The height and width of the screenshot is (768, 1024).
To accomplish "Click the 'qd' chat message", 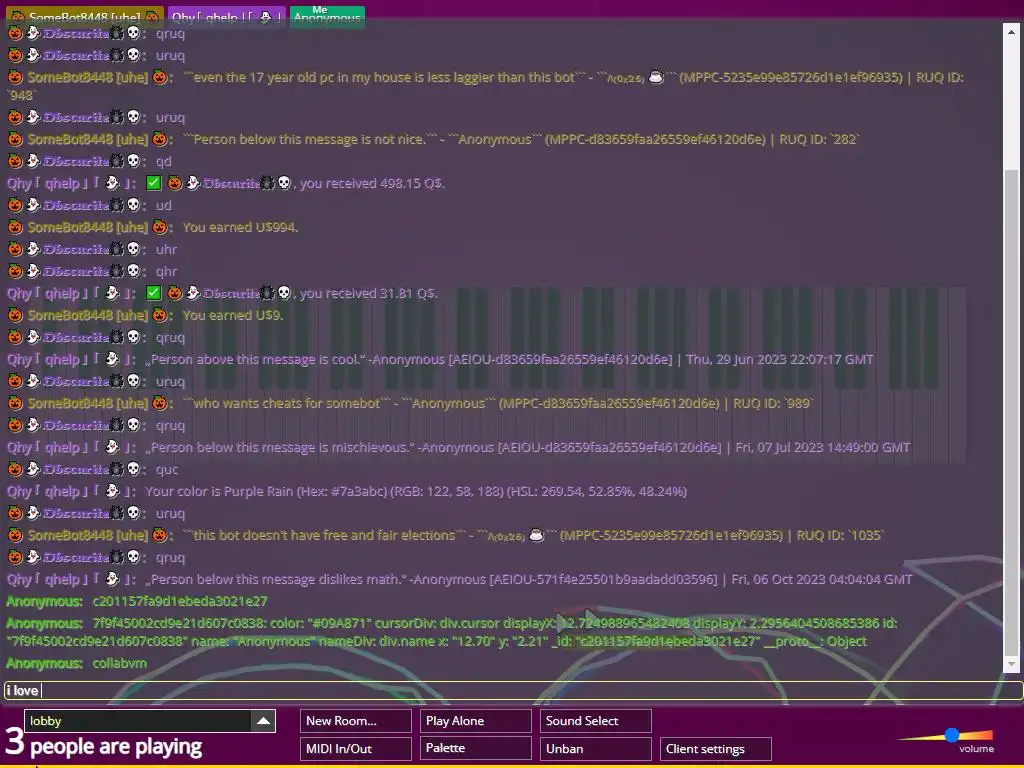I will tap(163, 161).
